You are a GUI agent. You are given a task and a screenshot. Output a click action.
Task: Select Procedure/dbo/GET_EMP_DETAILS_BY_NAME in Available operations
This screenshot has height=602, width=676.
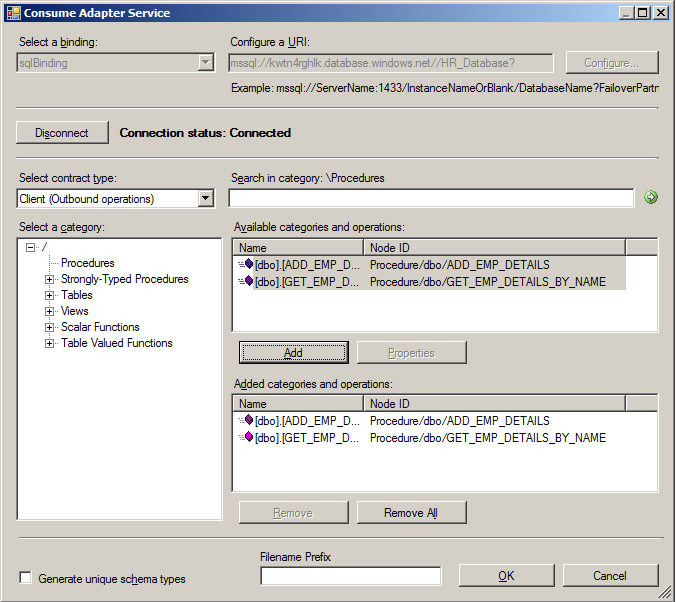coord(488,282)
